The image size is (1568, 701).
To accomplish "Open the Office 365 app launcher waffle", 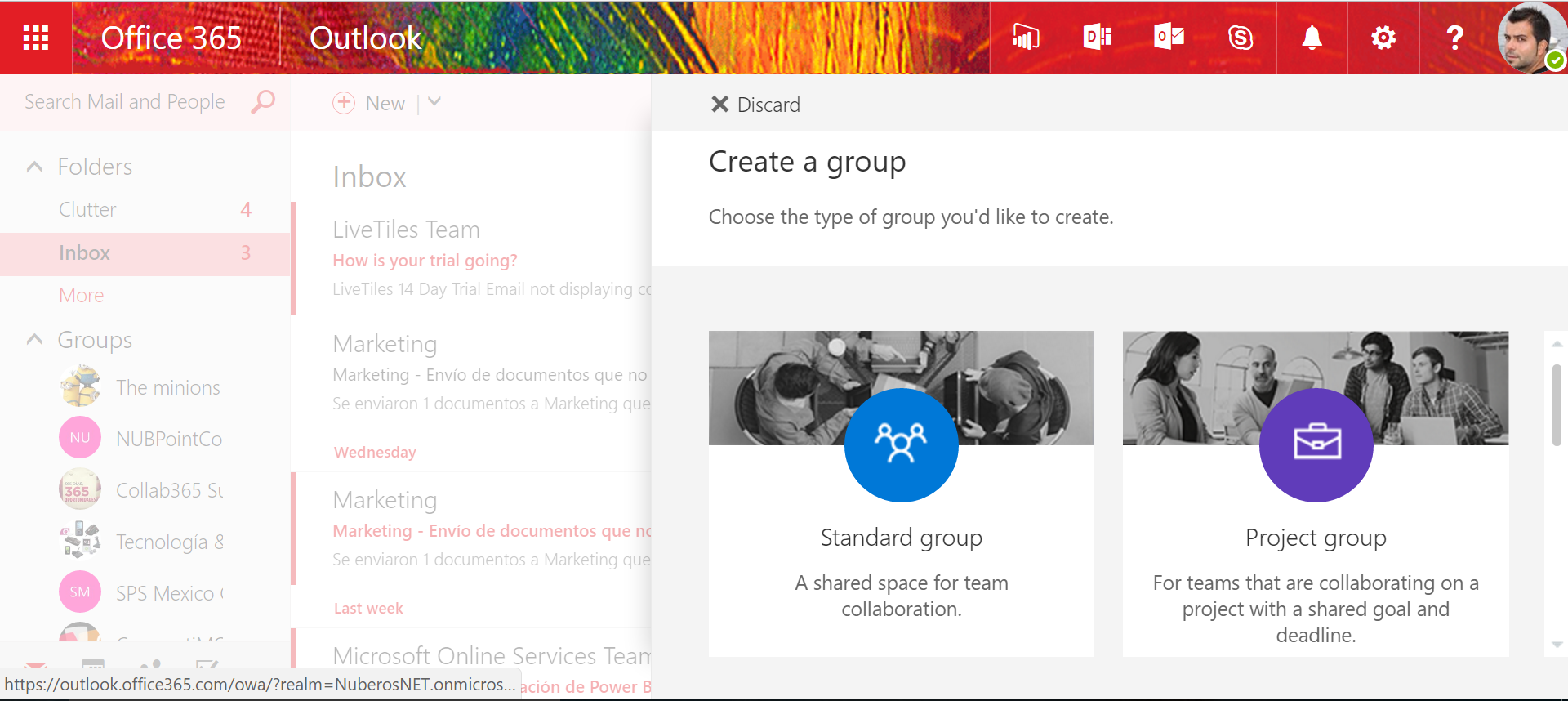I will (x=36, y=38).
